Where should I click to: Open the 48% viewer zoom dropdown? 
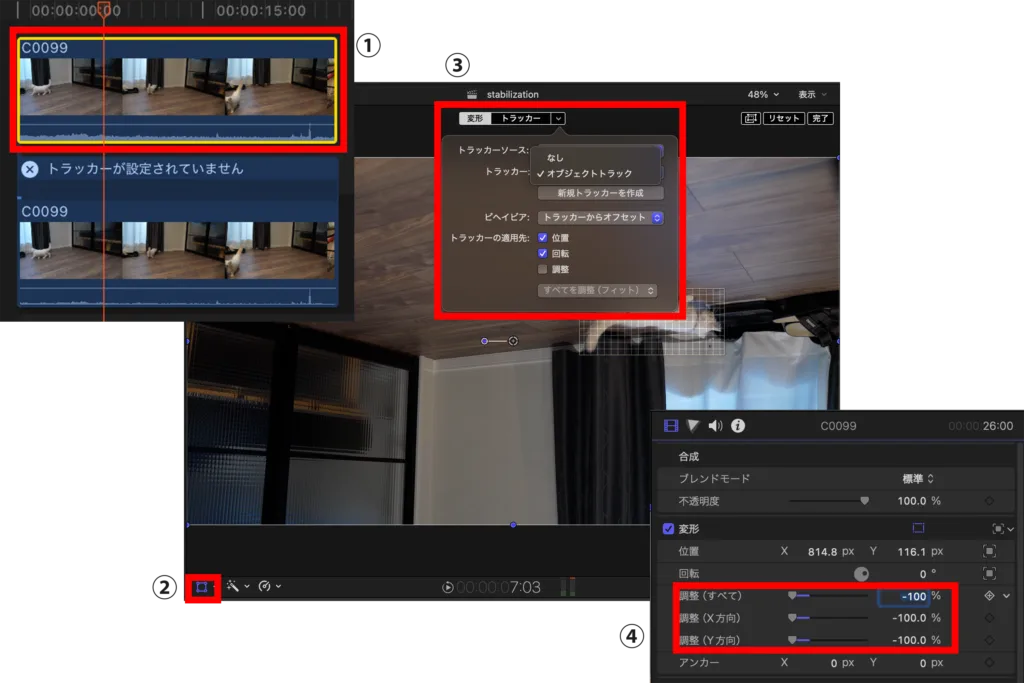[x=763, y=95]
